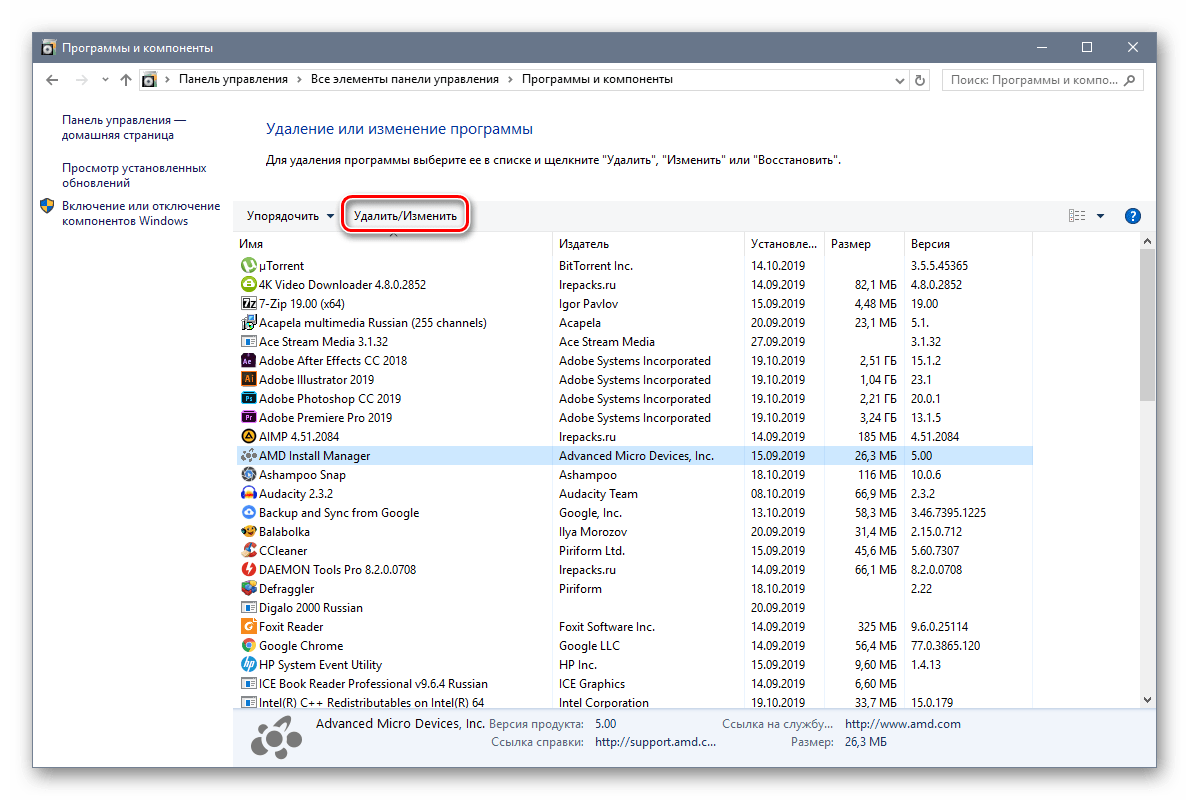Viewport: 1189px width, 800px height.
Task: Click the Ace Stream Media icon
Action: click(x=248, y=341)
